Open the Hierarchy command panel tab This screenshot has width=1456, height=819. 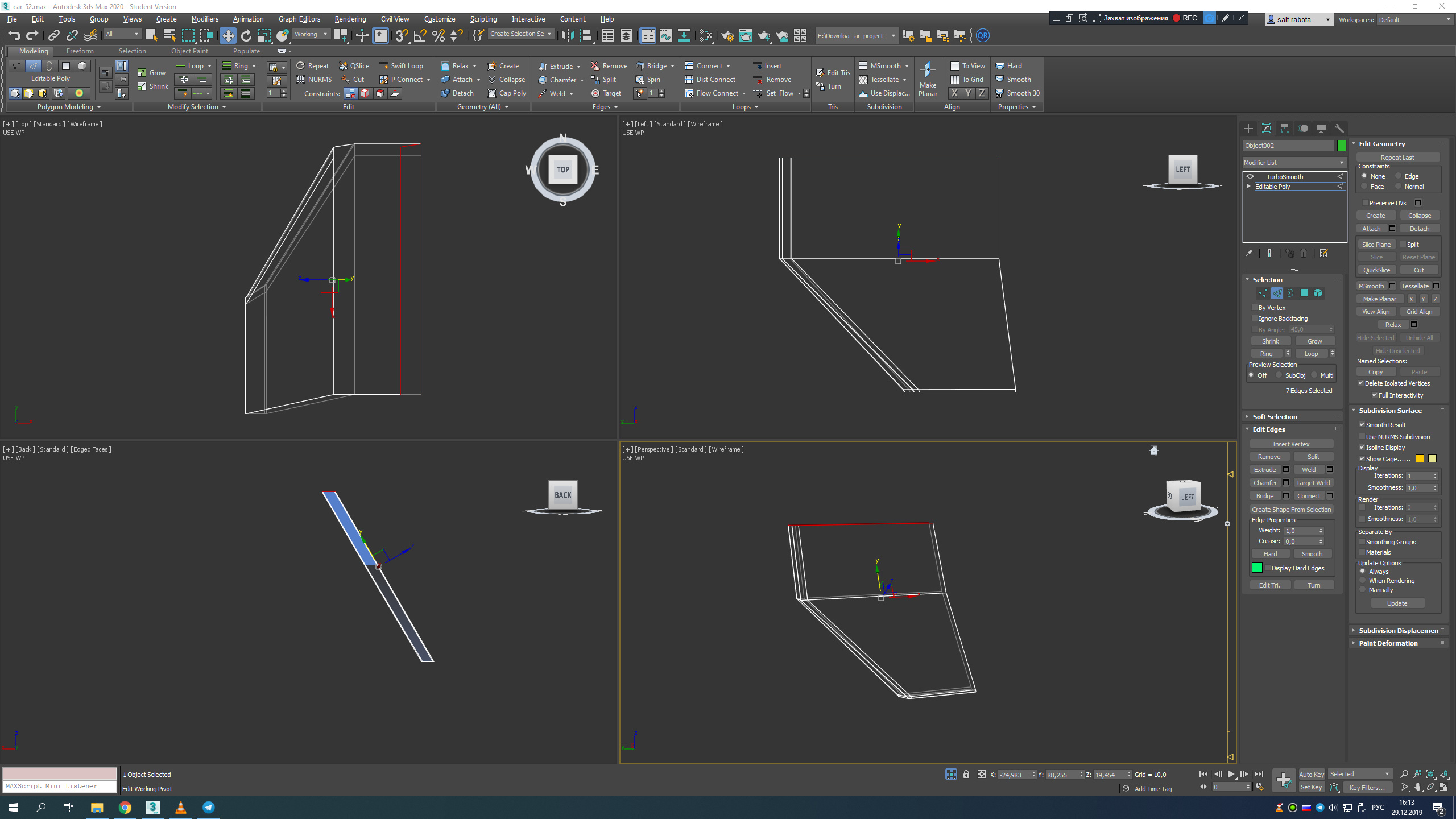[x=1285, y=129]
